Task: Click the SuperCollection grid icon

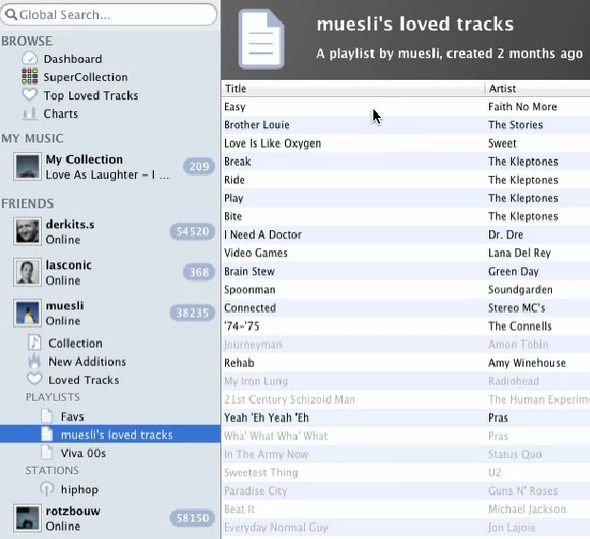Action: [x=30, y=76]
